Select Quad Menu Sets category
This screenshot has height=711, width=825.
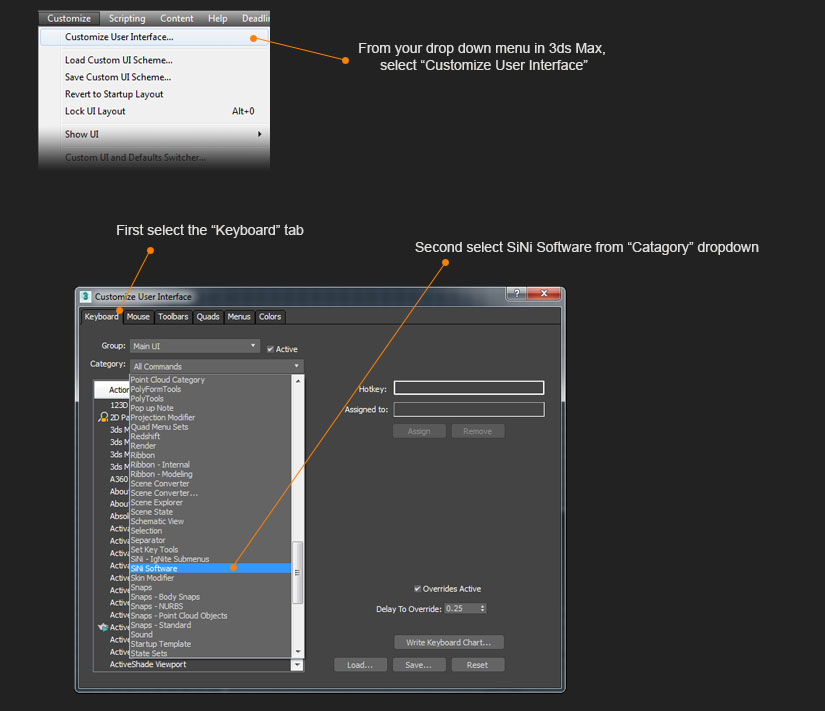[x=210, y=427]
